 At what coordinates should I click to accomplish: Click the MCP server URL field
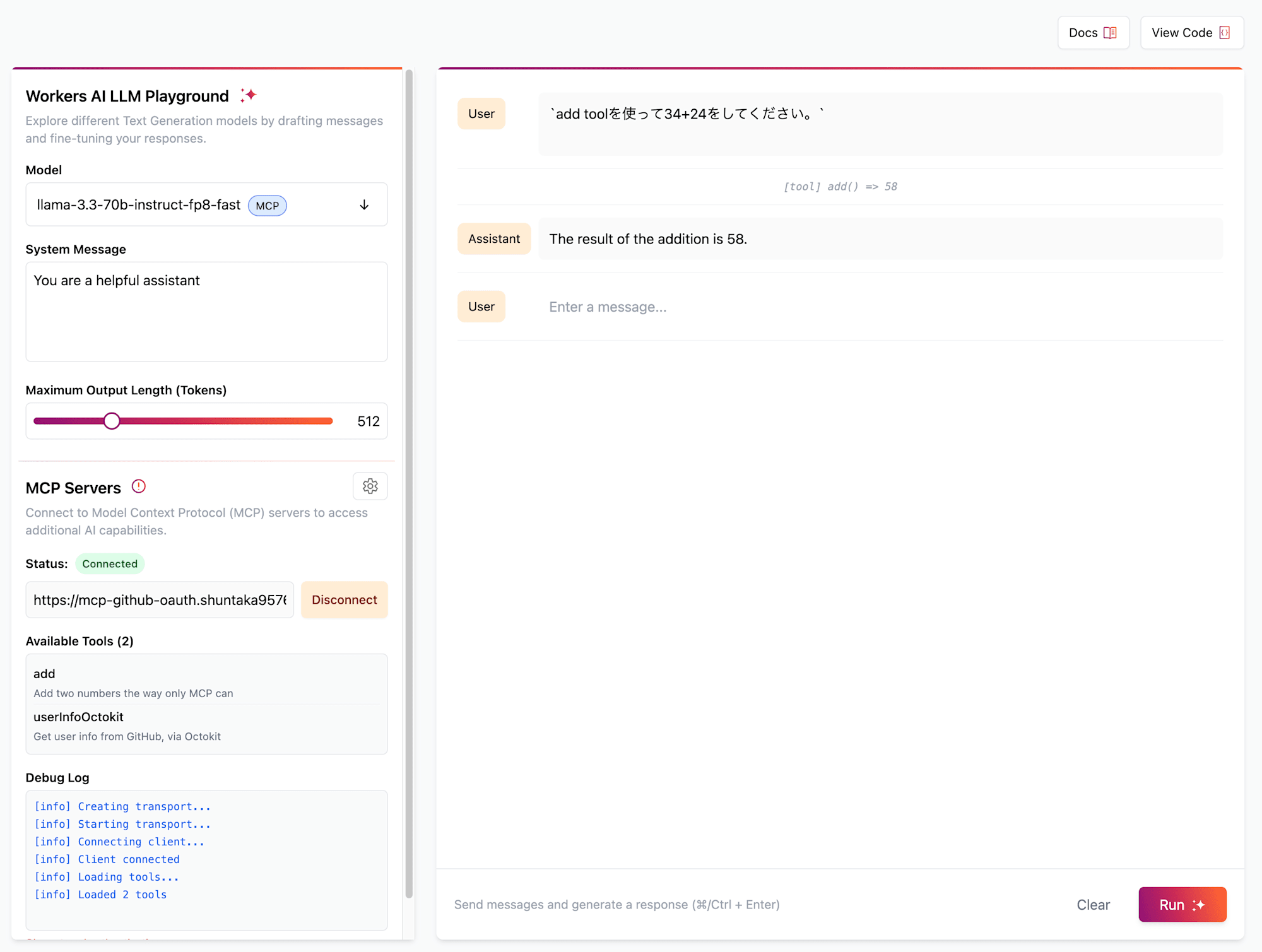pos(160,600)
